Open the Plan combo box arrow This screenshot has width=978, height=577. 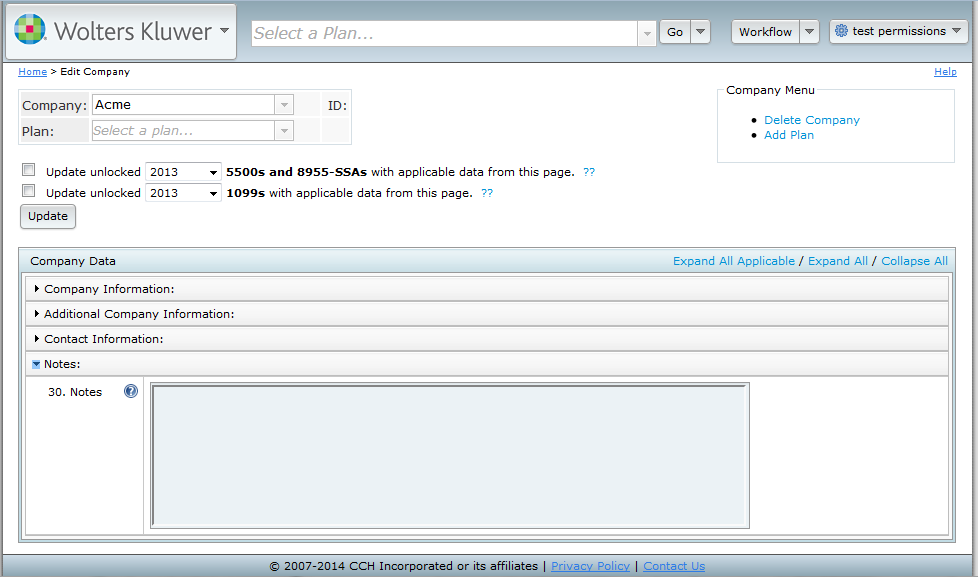(284, 130)
